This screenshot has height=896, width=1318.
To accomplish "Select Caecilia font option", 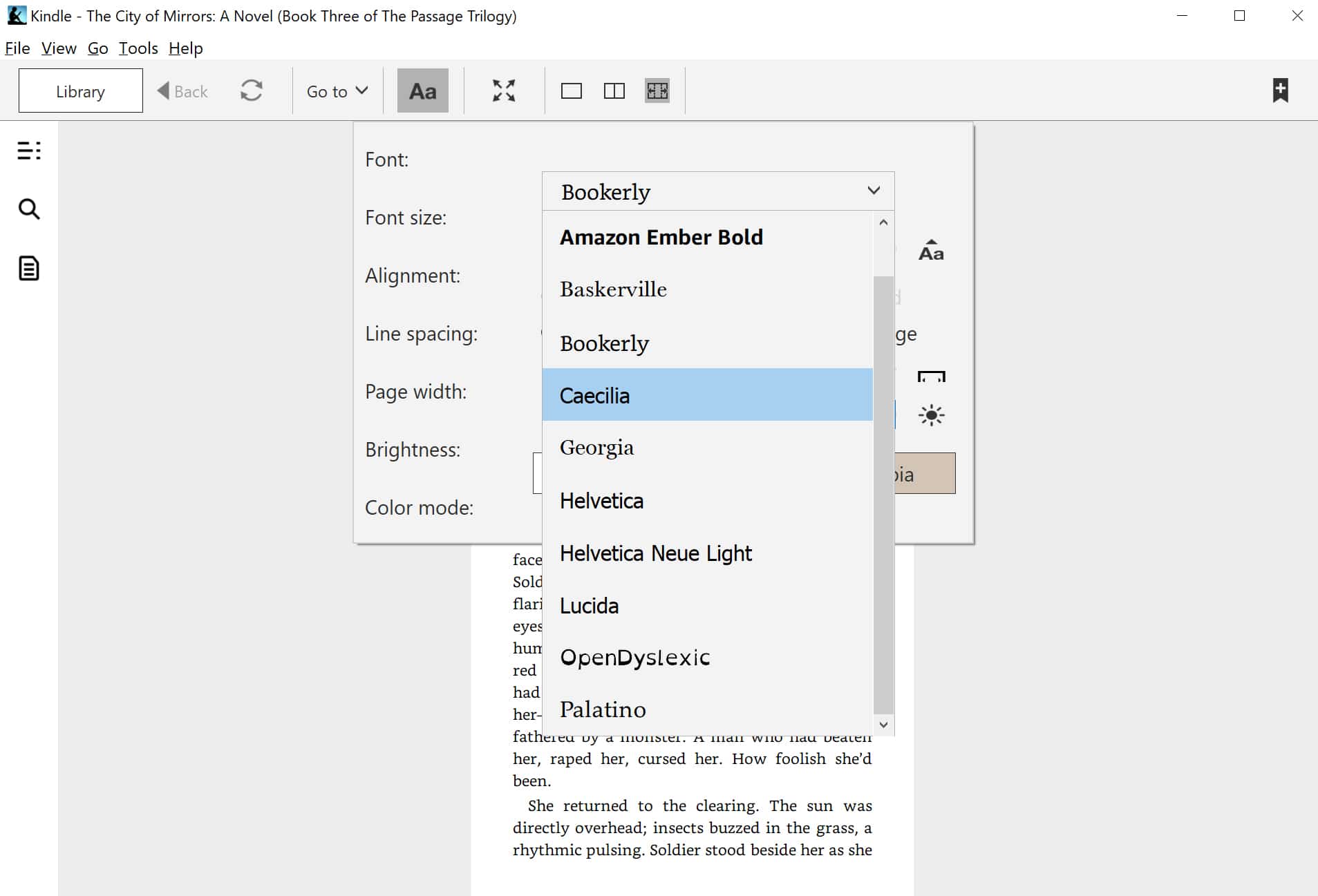I will click(708, 394).
